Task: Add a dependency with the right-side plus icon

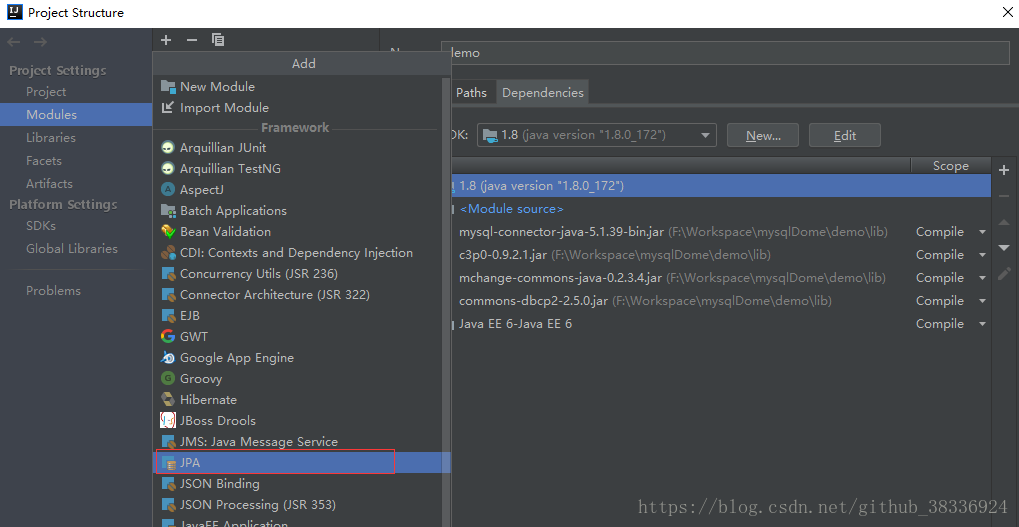Action: point(1004,170)
